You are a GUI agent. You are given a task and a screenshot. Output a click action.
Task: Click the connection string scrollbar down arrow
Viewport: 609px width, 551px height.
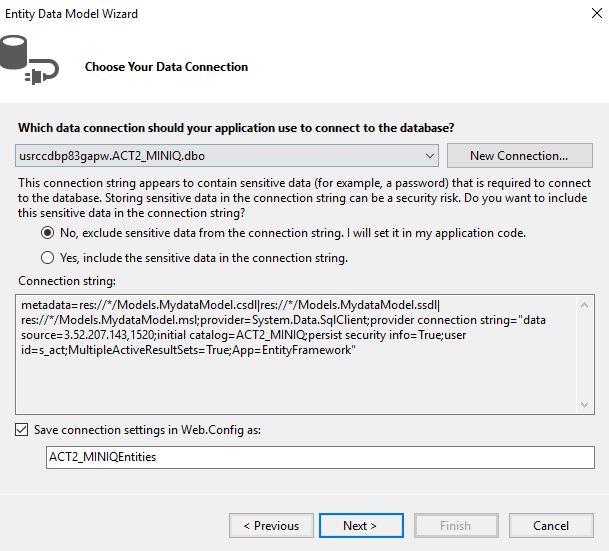(x=586, y=403)
